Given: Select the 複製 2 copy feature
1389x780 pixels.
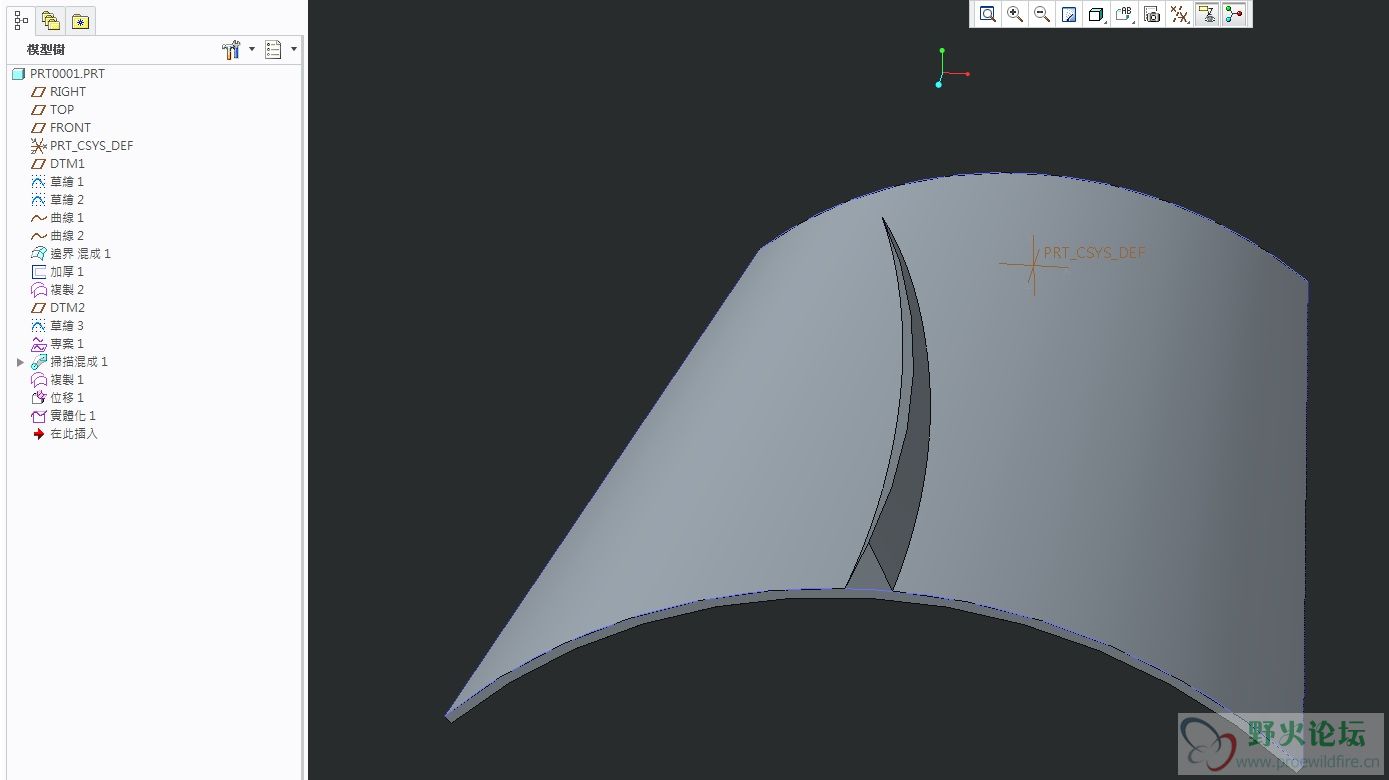Looking at the screenshot, I should click(58, 290).
